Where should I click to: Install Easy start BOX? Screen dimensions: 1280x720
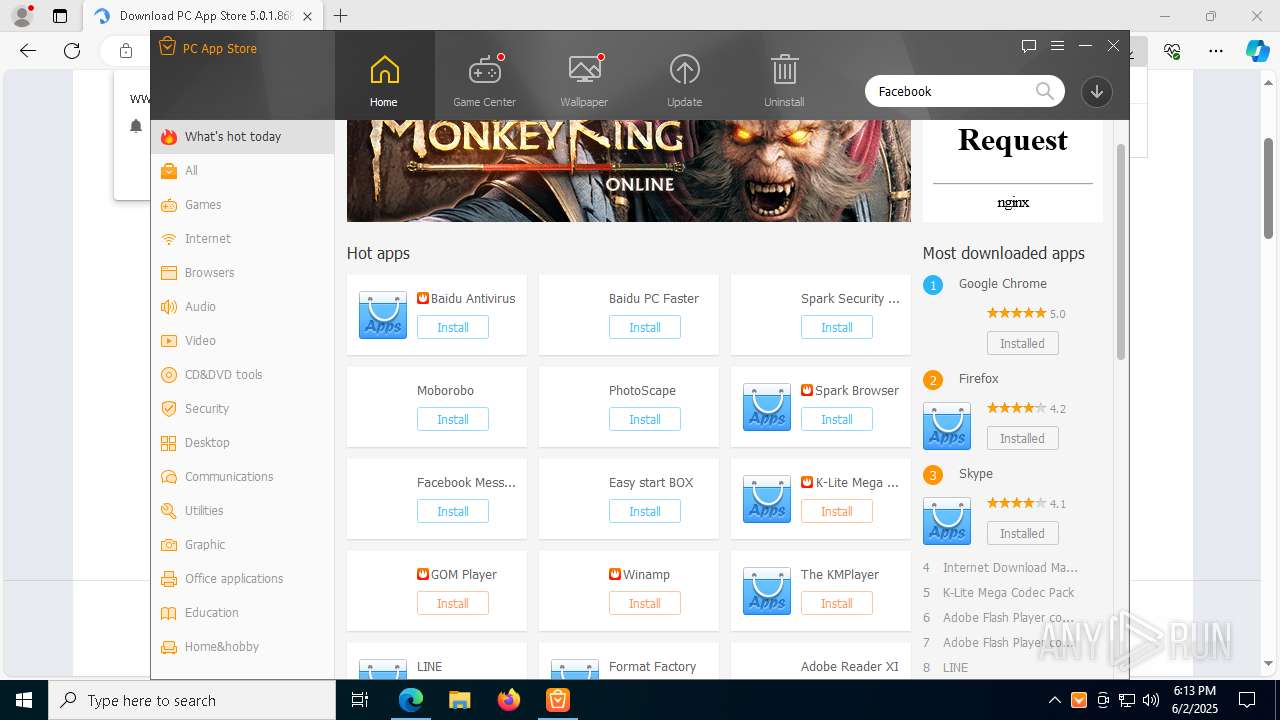[x=645, y=511]
